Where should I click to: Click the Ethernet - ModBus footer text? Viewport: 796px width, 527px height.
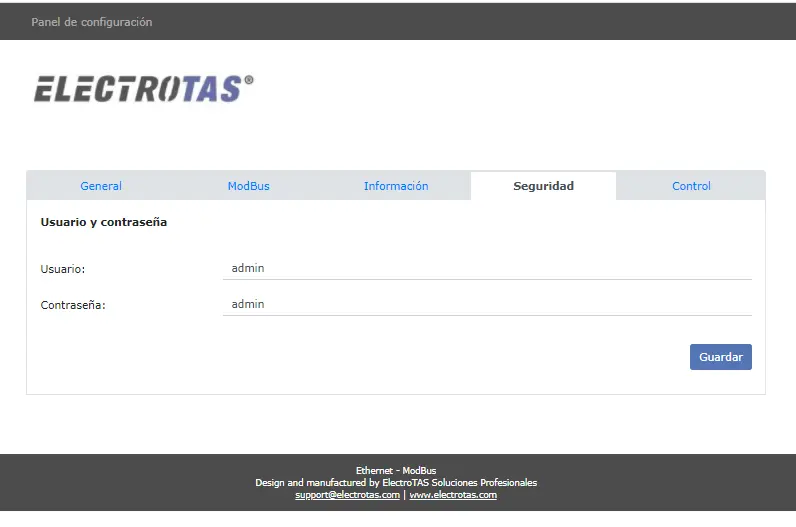coord(396,471)
